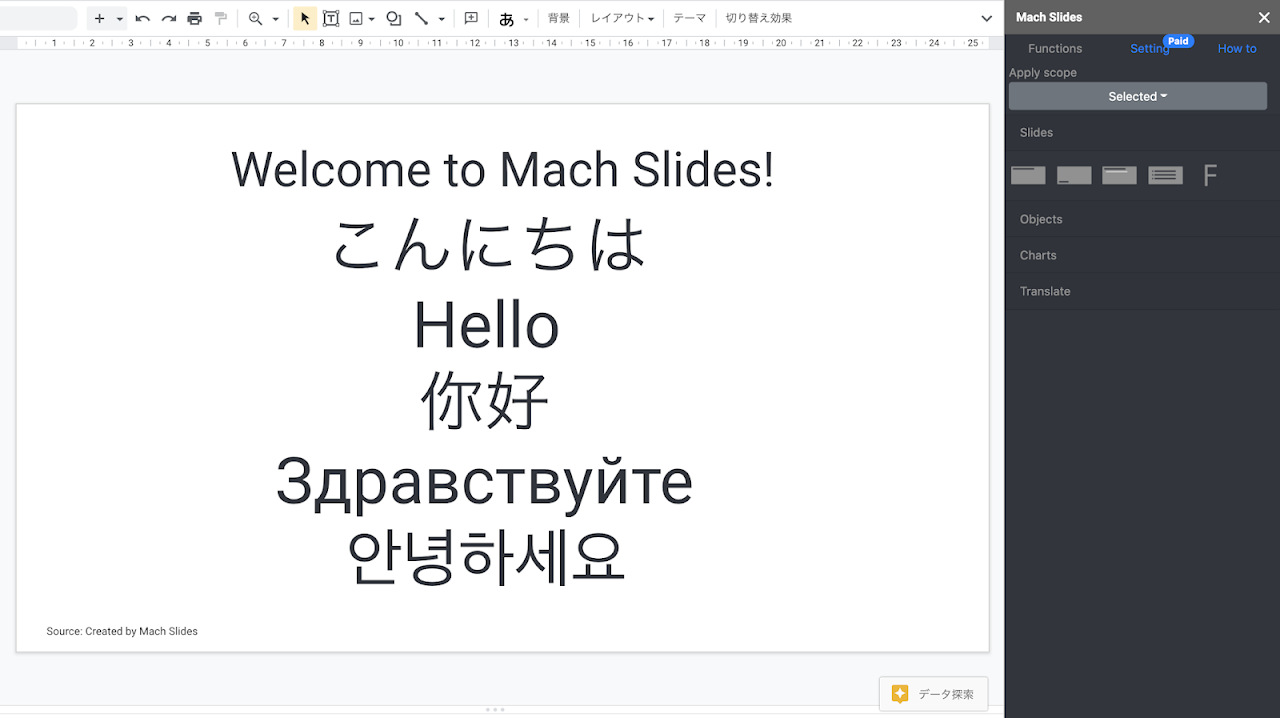Select the line tool
Image resolution: width=1280 pixels, height=718 pixels.
pyautogui.click(x=421, y=18)
